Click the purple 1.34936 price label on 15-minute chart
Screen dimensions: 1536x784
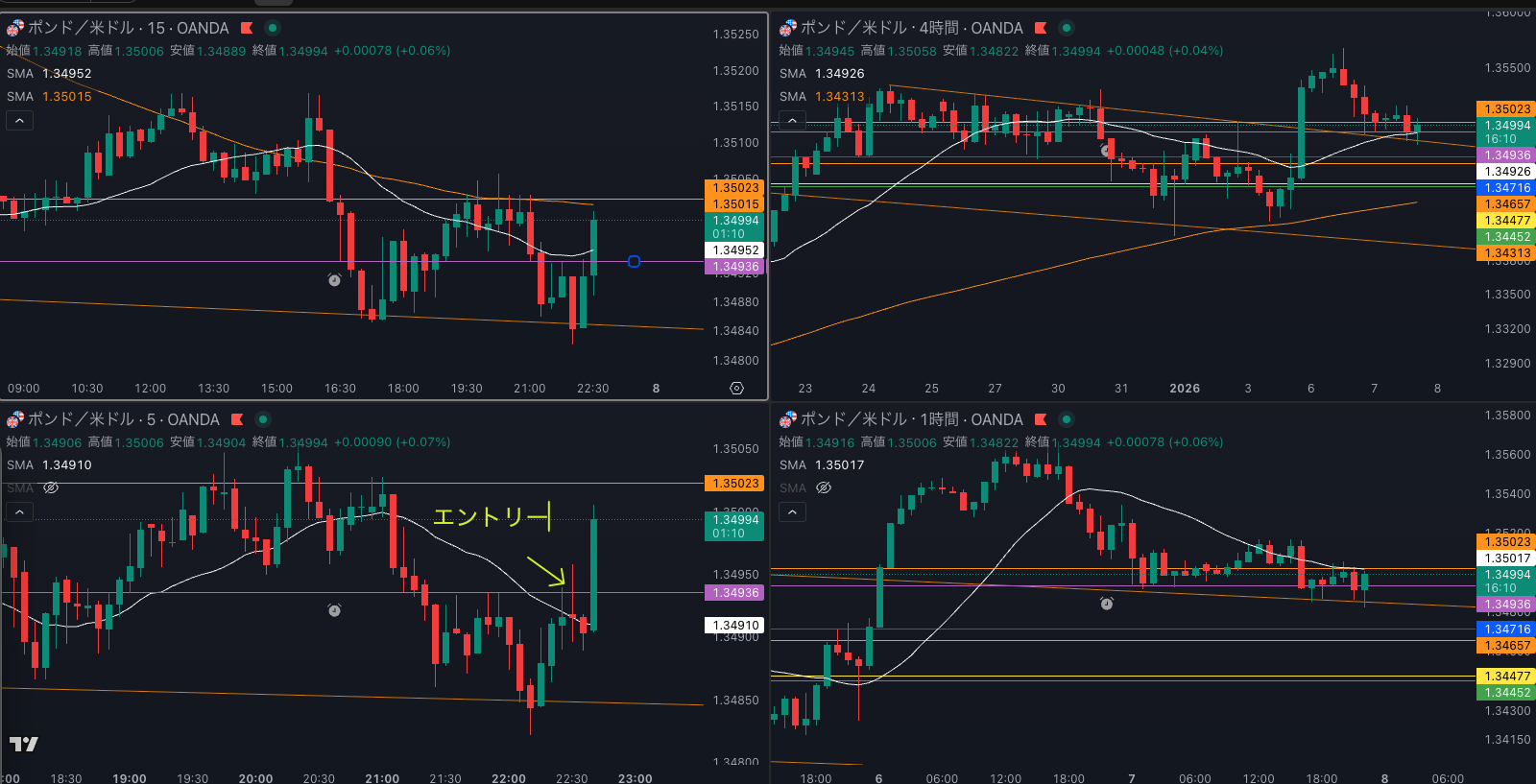735,267
